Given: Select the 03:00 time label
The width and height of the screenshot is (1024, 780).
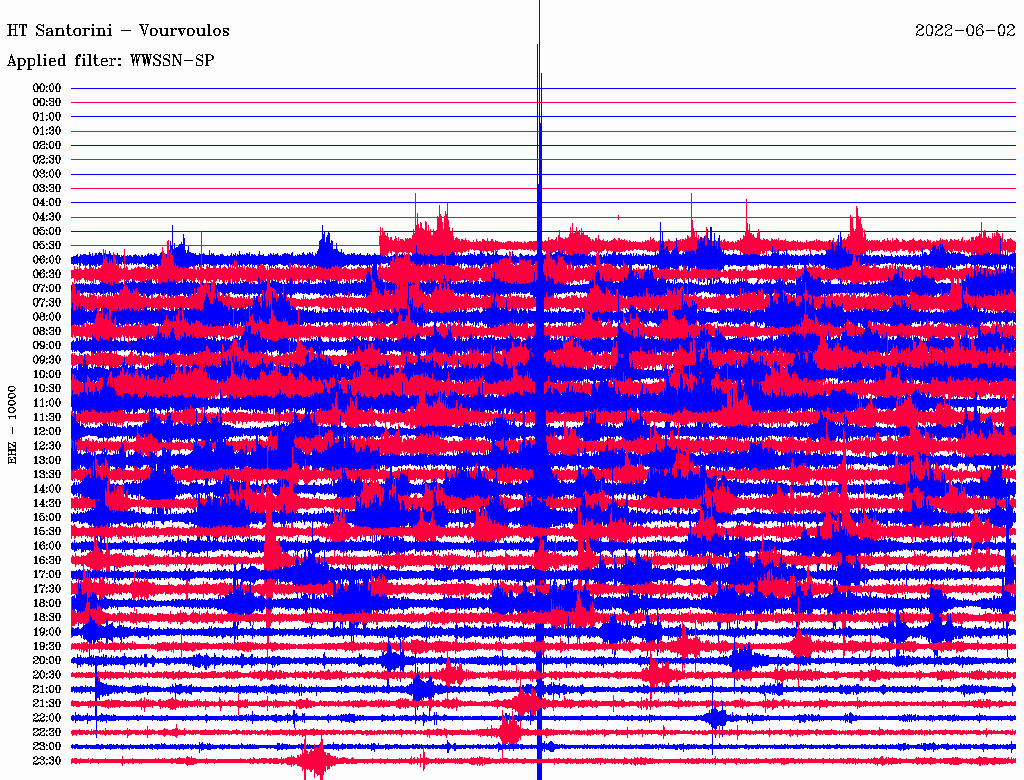Looking at the screenshot, I should click(x=47, y=174).
